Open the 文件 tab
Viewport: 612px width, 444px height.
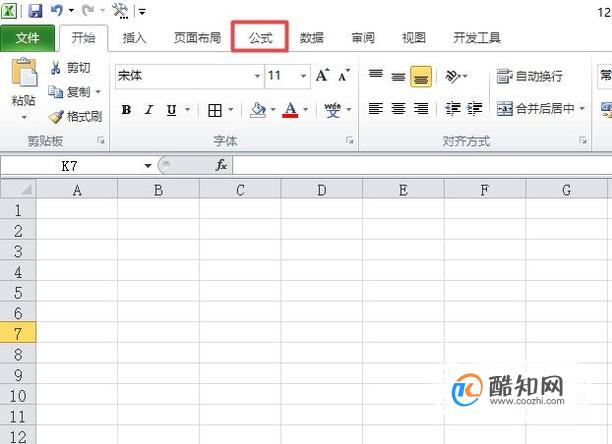tap(27, 38)
